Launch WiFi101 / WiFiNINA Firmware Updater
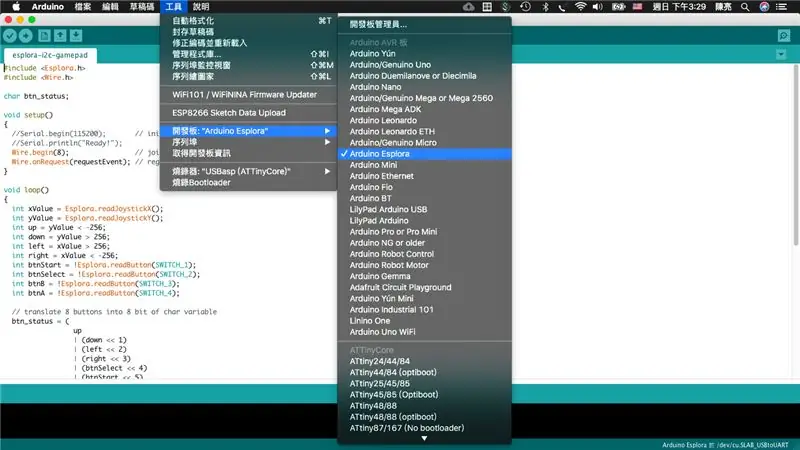 coord(248,95)
